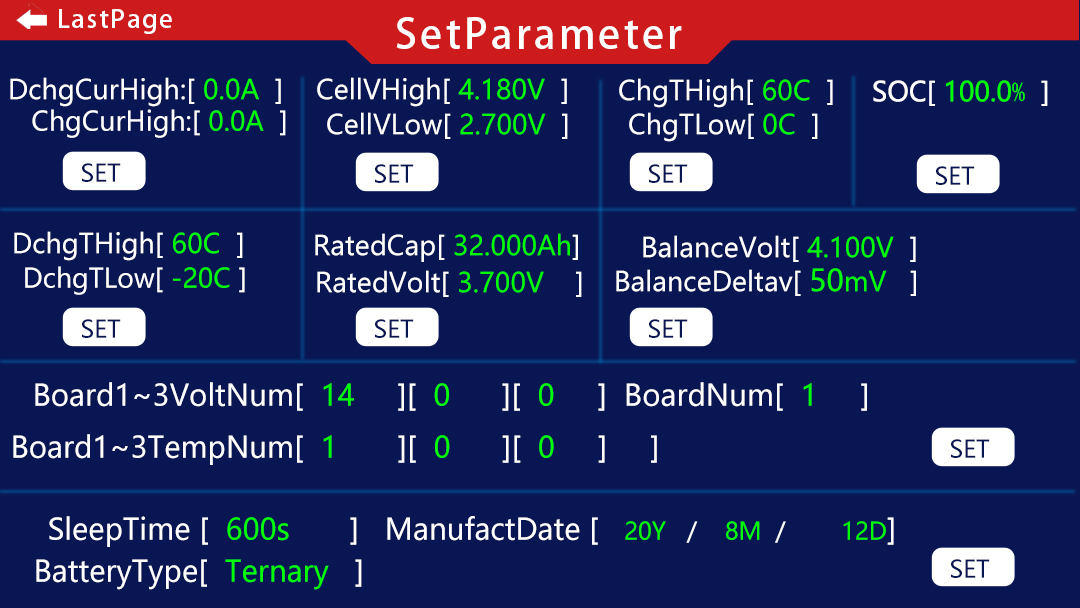Edit the CellVHigh 4.180V field
This screenshot has height=608, width=1080.
click(501, 90)
